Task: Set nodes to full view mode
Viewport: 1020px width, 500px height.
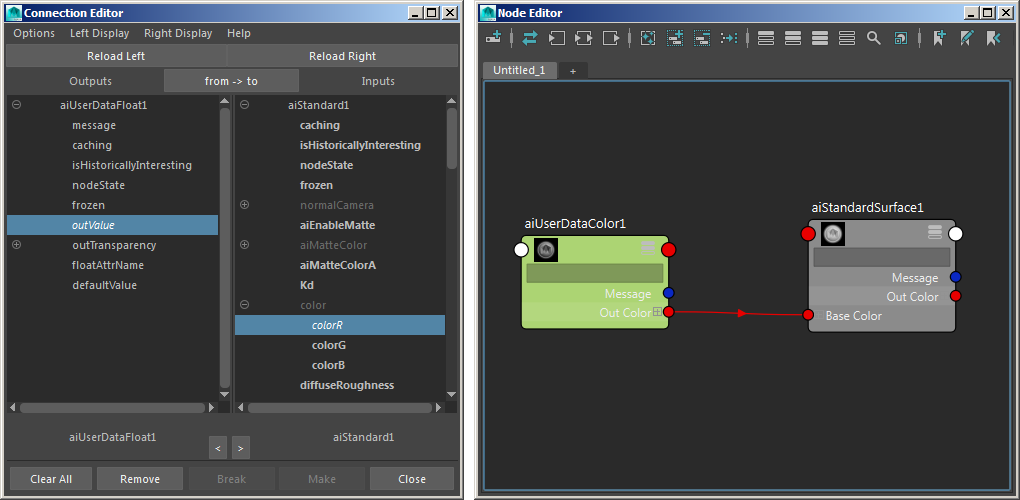Action: pyautogui.click(x=820, y=38)
